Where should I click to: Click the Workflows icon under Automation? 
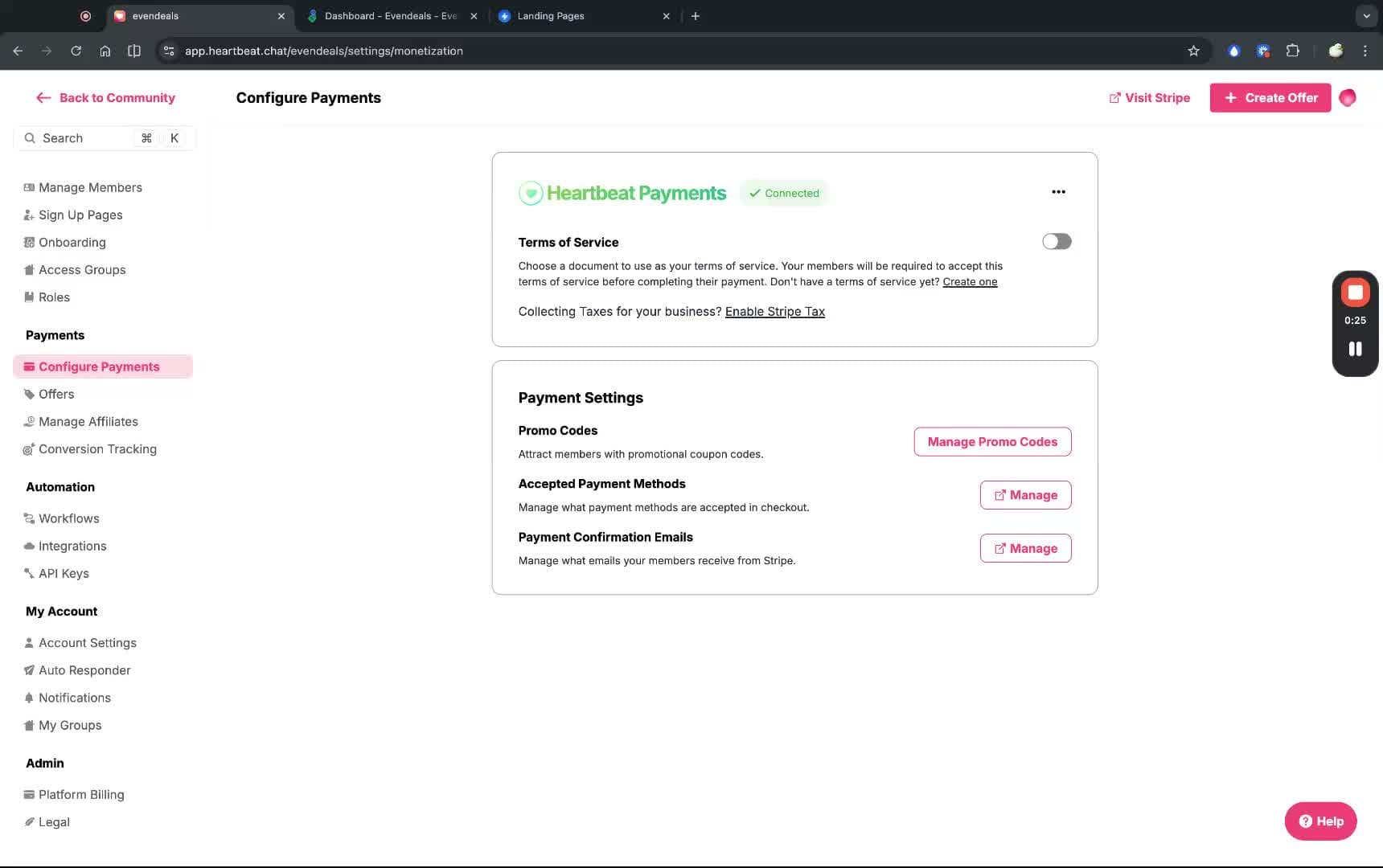[29, 518]
